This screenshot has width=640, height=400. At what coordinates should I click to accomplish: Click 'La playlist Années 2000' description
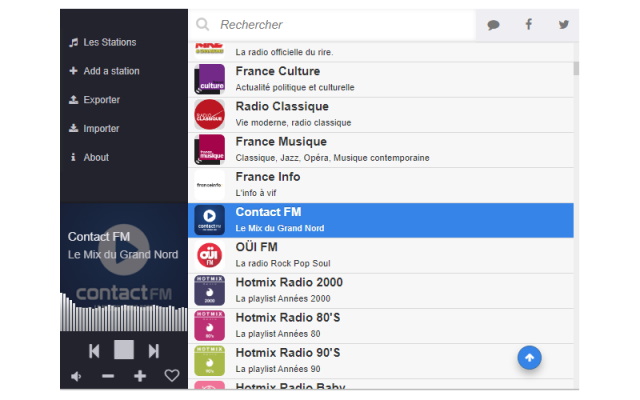click(x=283, y=298)
